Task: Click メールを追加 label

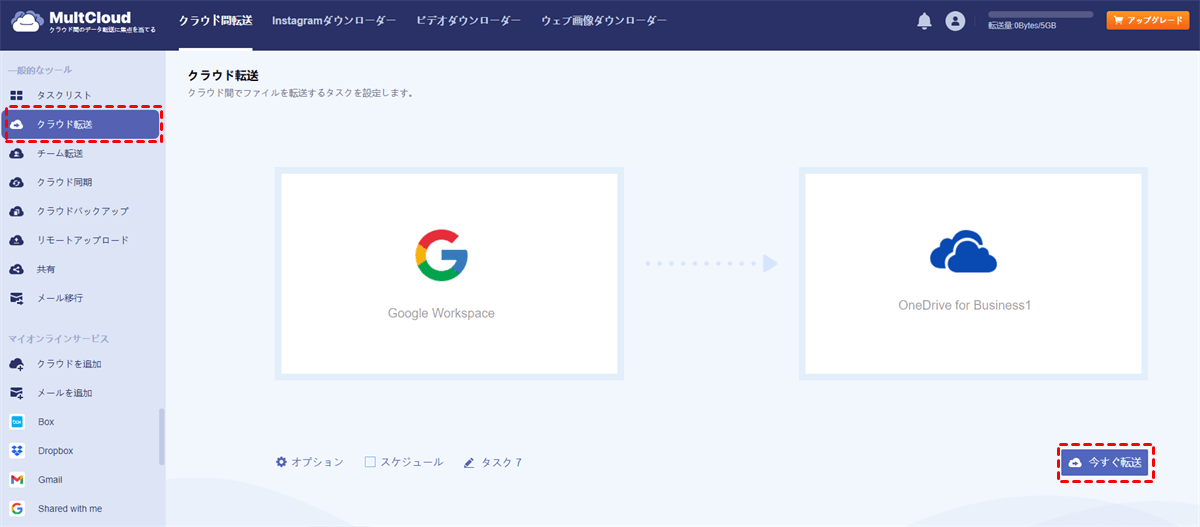Action: tap(65, 393)
